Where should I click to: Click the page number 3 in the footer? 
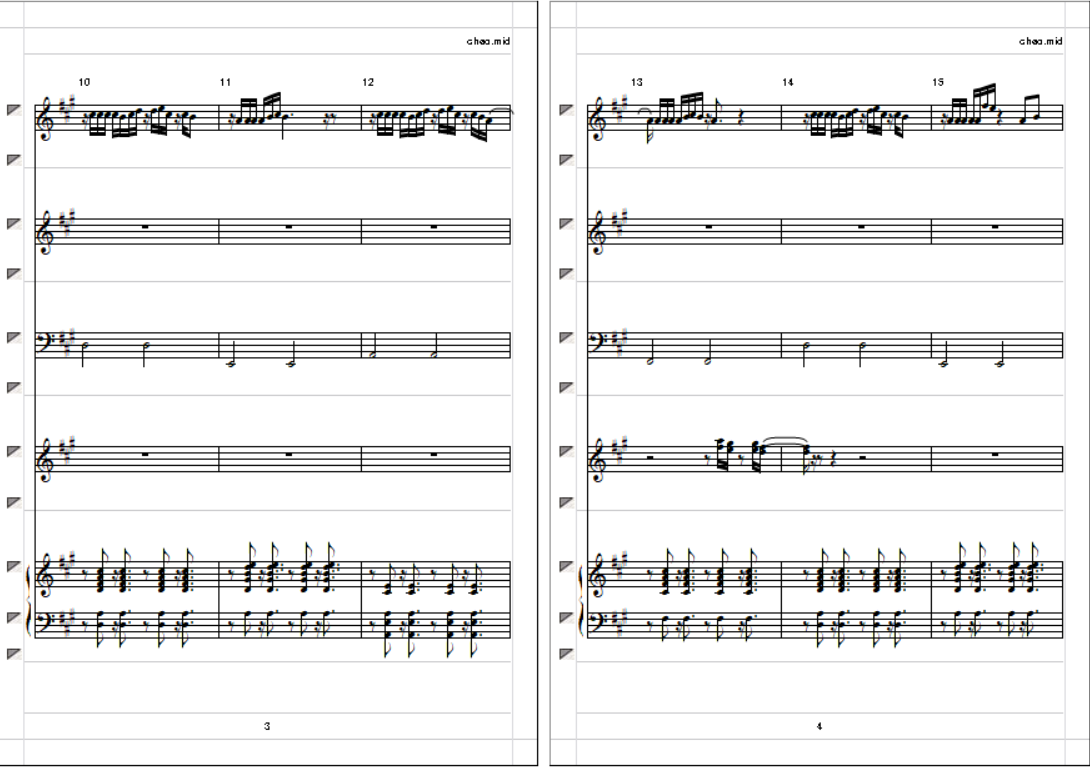pos(267,726)
